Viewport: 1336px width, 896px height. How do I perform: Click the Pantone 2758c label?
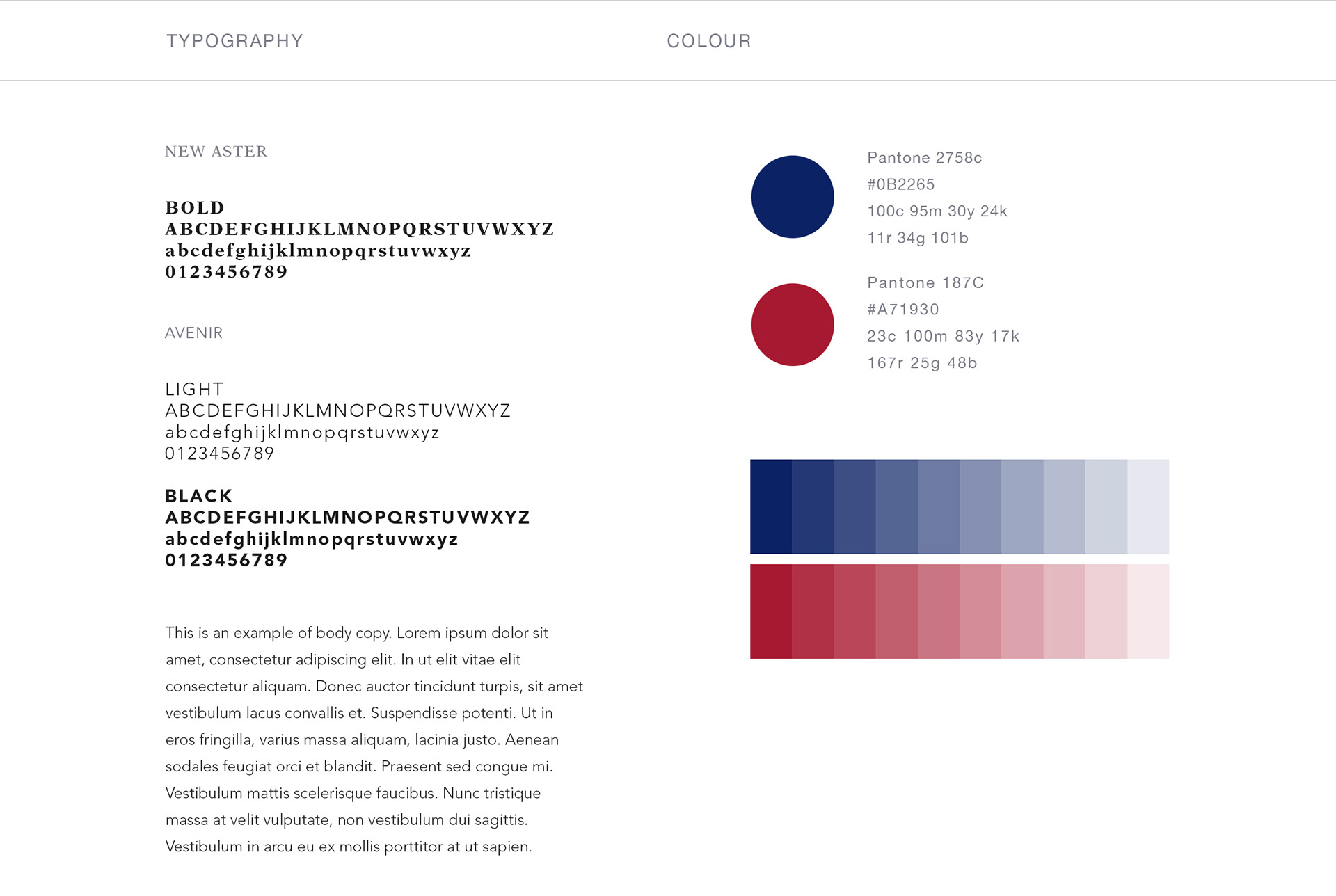tap(925, 158)
